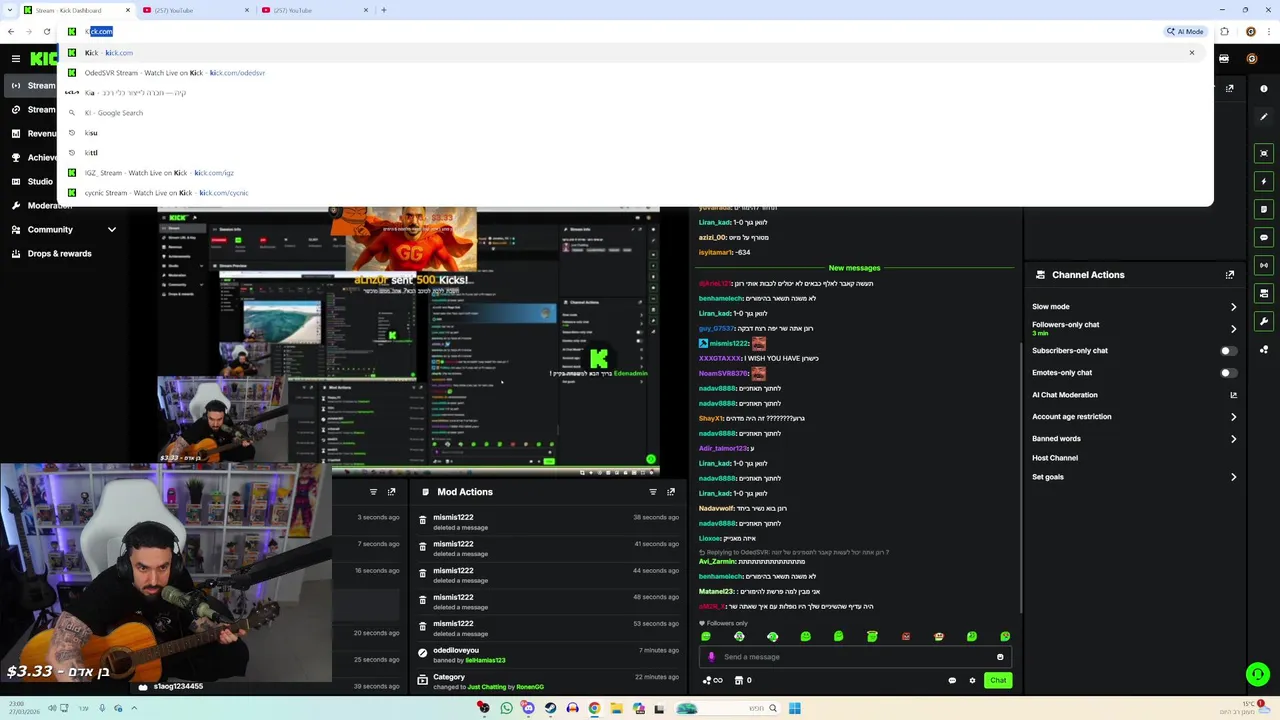The width and height of the screenshot is (1280, 720).
Task: Toggle the lightning bolt panel icon
Action: point(1264,182)
